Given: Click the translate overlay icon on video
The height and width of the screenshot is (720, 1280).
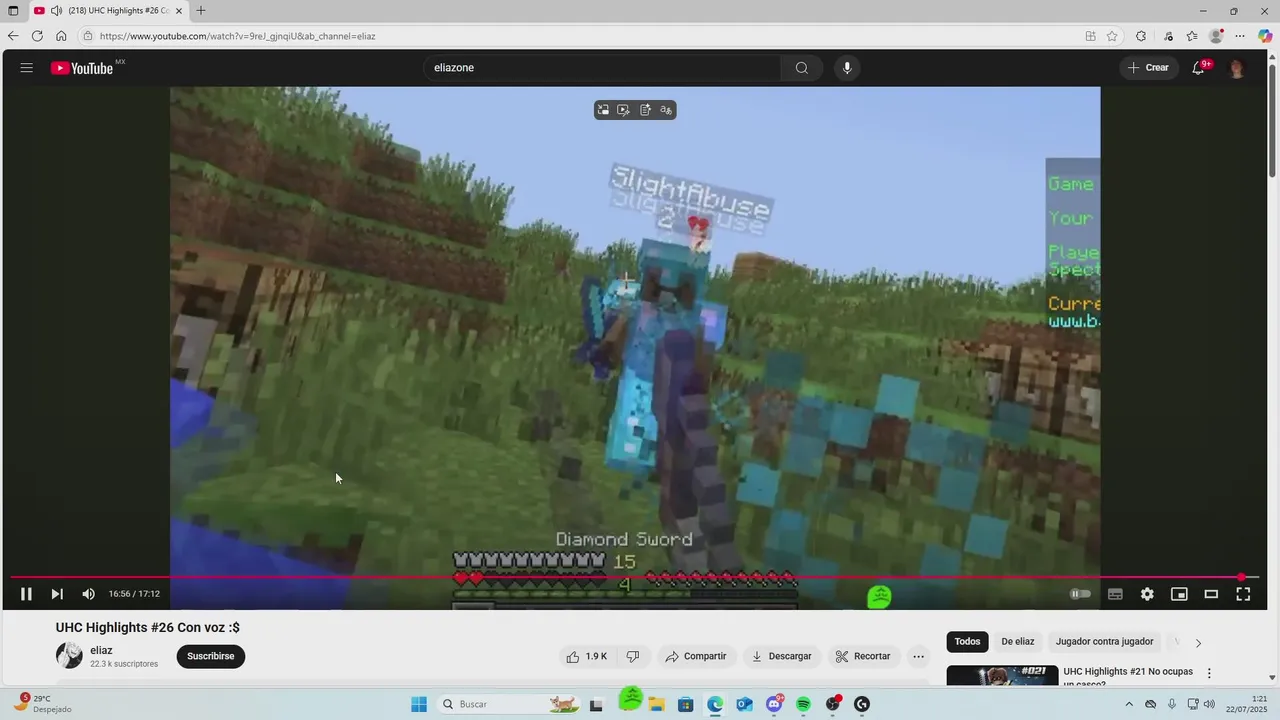Looking at the screenshot, I should tap(666, 110).
